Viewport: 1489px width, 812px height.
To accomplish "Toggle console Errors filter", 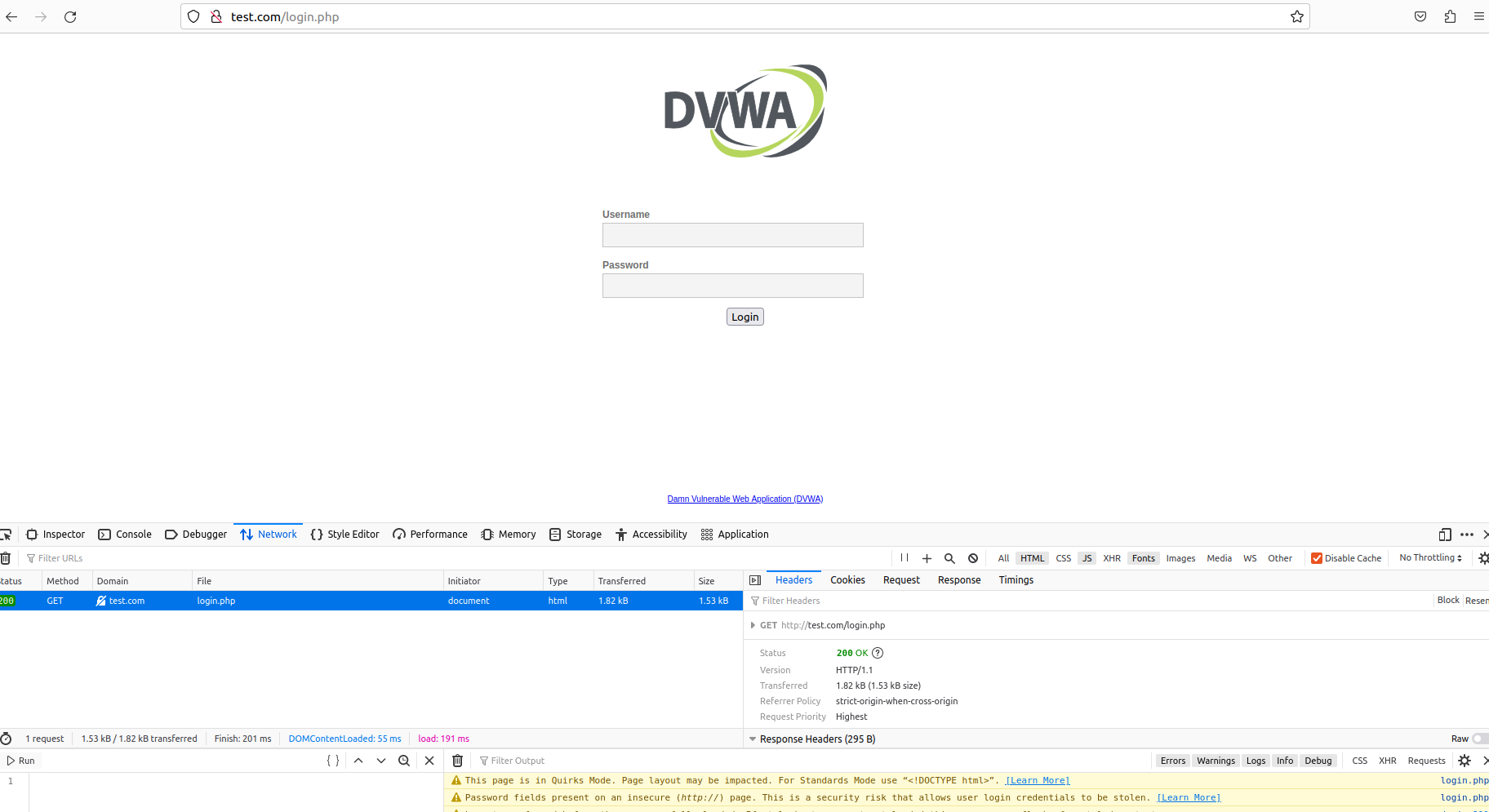I will pos(1173,761).
